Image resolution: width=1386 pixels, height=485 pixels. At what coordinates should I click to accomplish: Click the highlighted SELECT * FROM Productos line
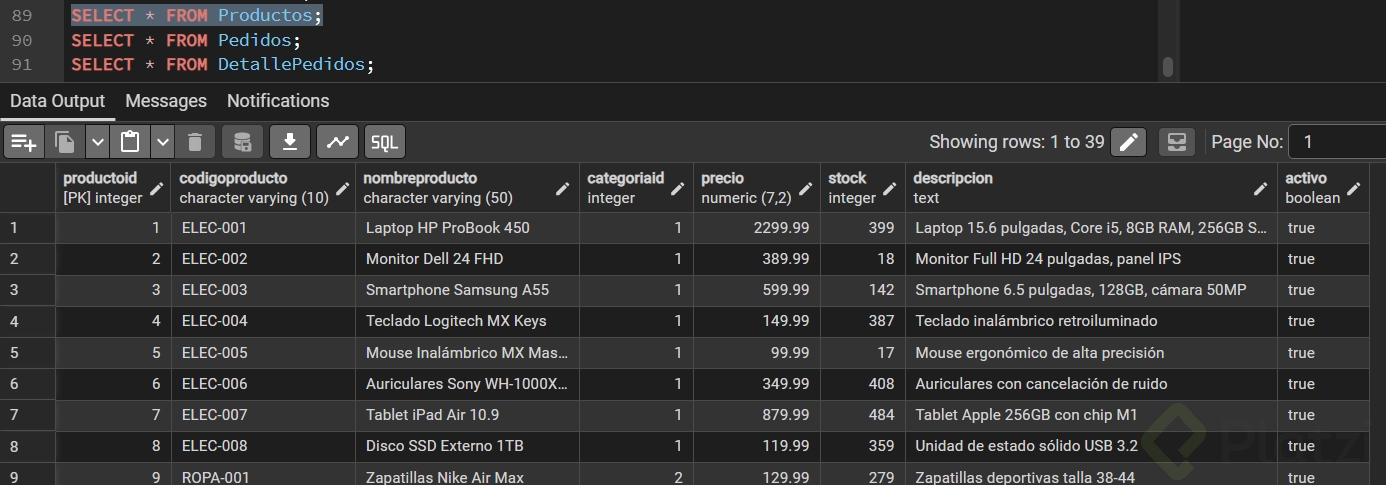[197, 16]
